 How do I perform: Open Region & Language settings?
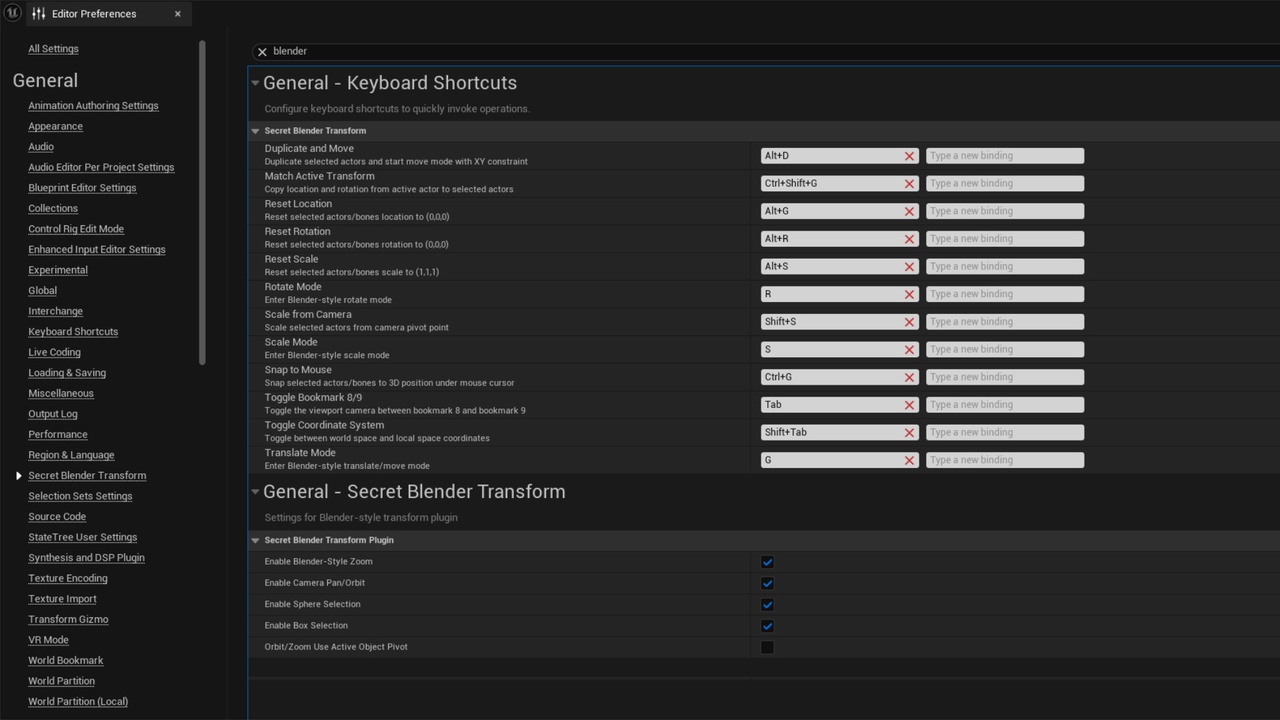click(71, 455)
